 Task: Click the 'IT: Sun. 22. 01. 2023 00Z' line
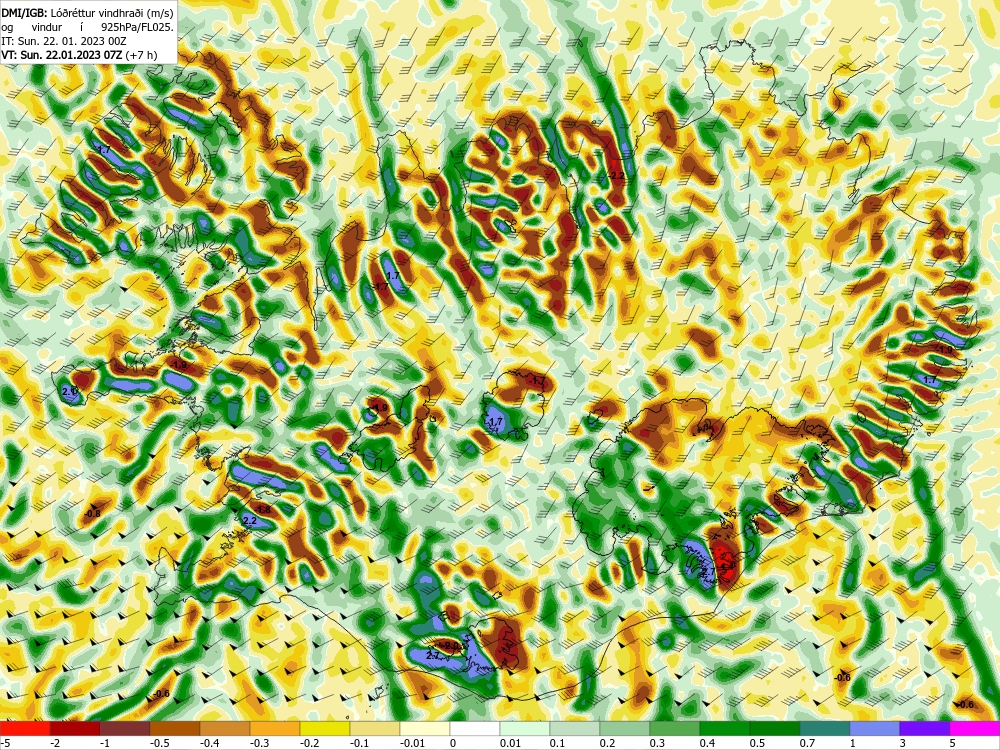pos(64,41)
